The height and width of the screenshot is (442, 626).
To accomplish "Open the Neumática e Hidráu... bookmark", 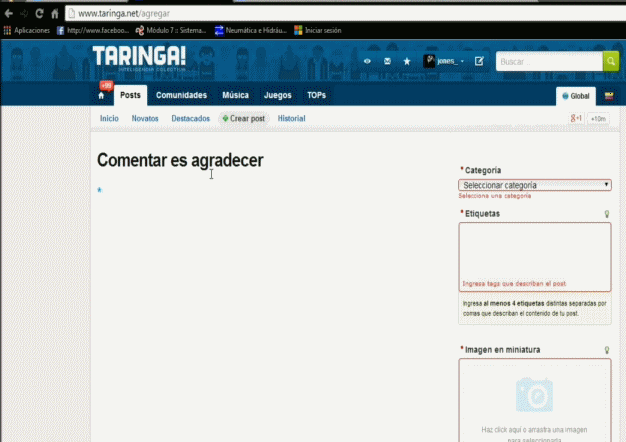I will 250,30.
